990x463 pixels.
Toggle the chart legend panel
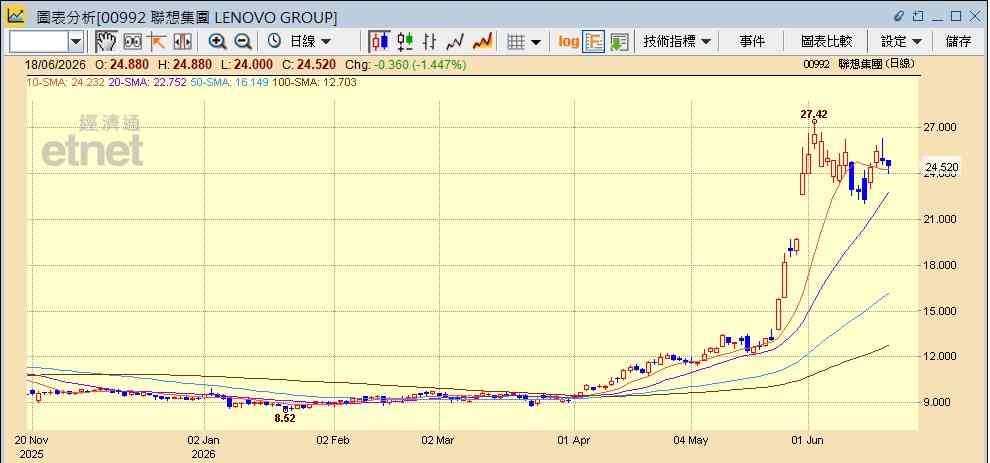593,42
